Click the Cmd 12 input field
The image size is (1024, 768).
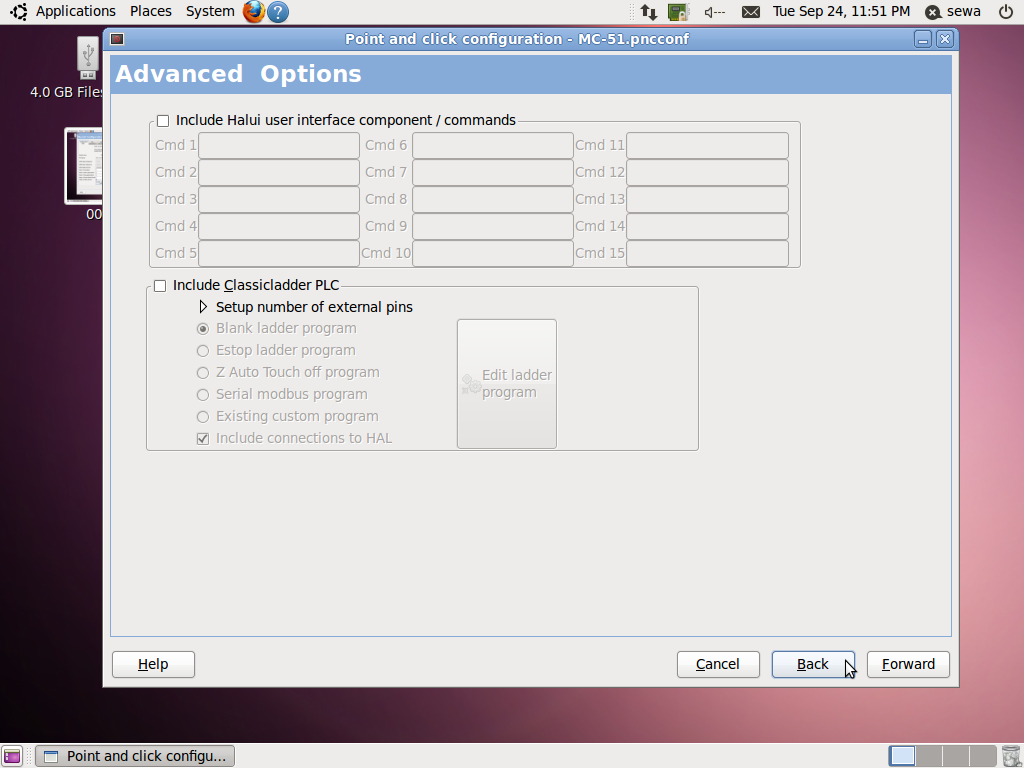coord(707,172)
